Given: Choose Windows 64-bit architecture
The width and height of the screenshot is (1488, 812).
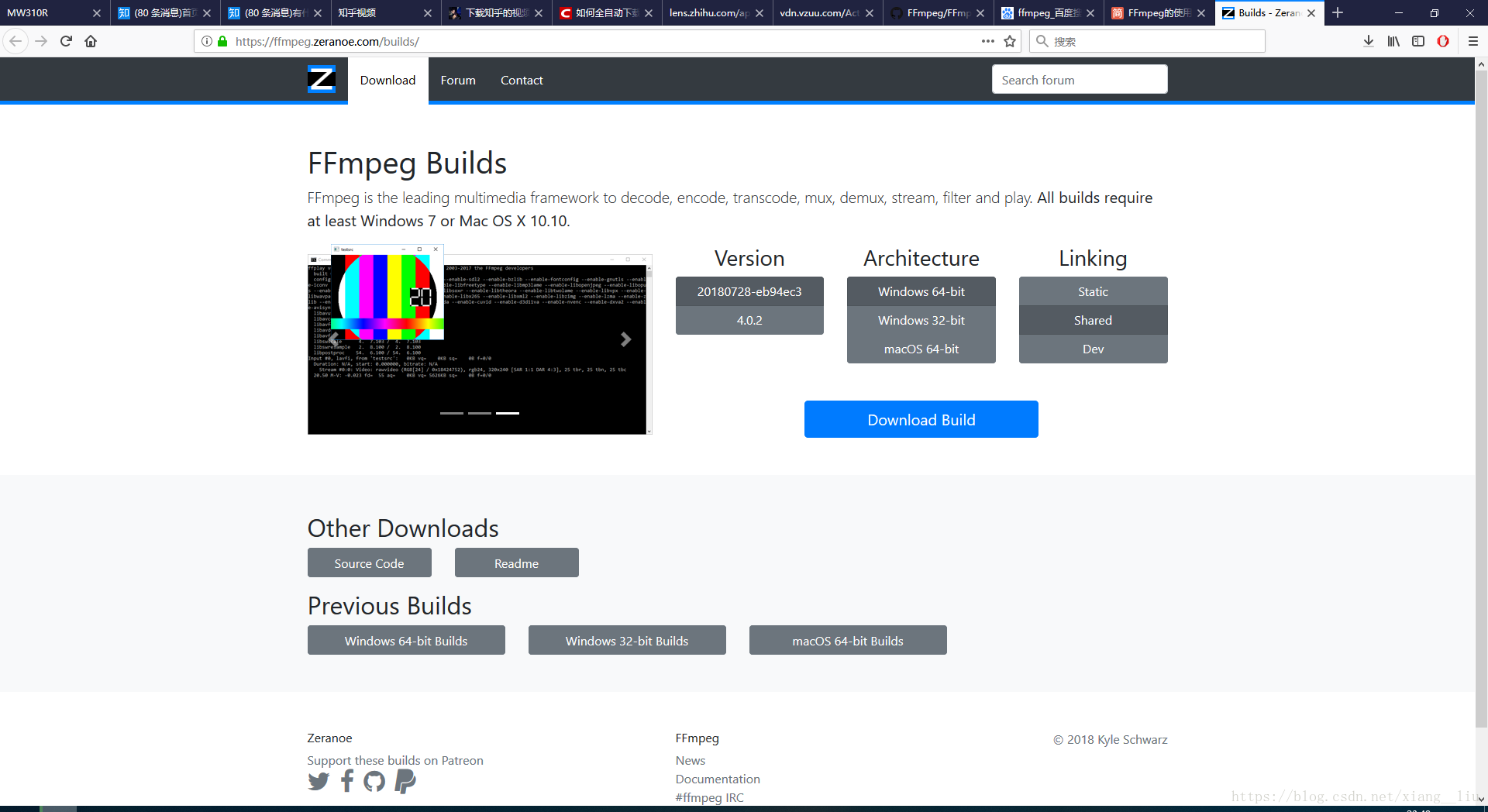Looking at the screenshot, I should click(921, 291).
